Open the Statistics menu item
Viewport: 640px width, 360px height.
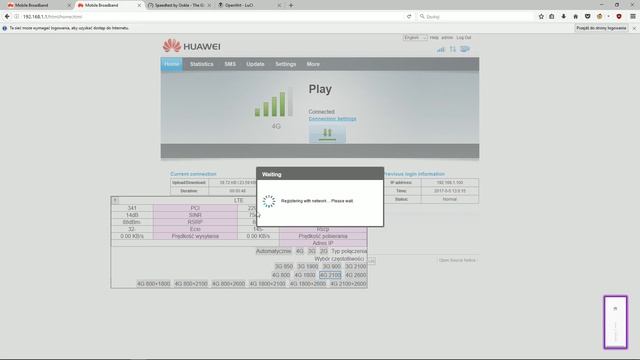202,64
